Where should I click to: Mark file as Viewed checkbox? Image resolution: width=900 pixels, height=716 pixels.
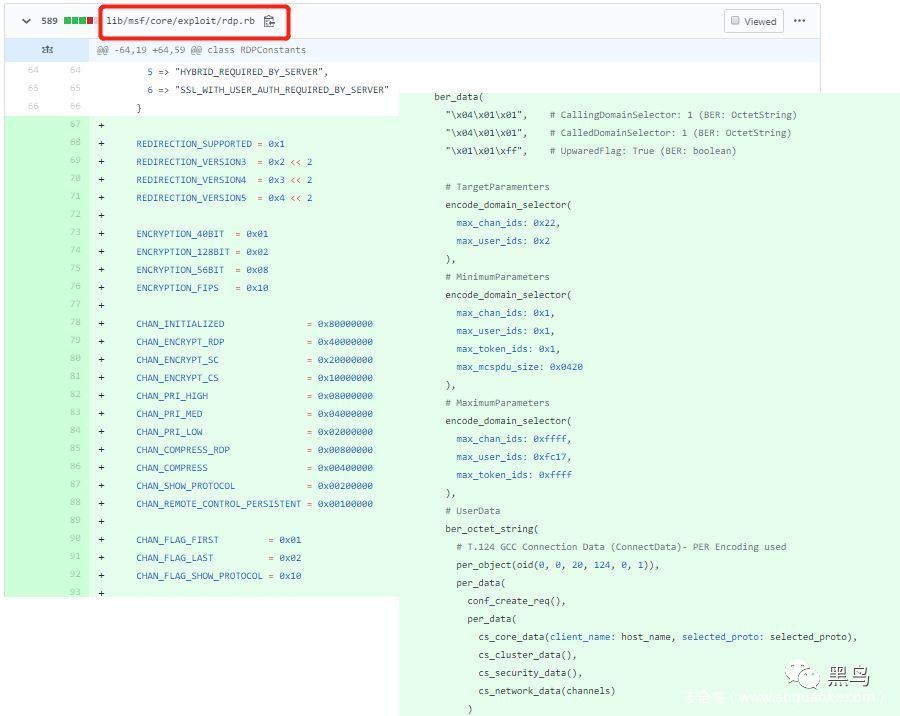pos(736,21)
